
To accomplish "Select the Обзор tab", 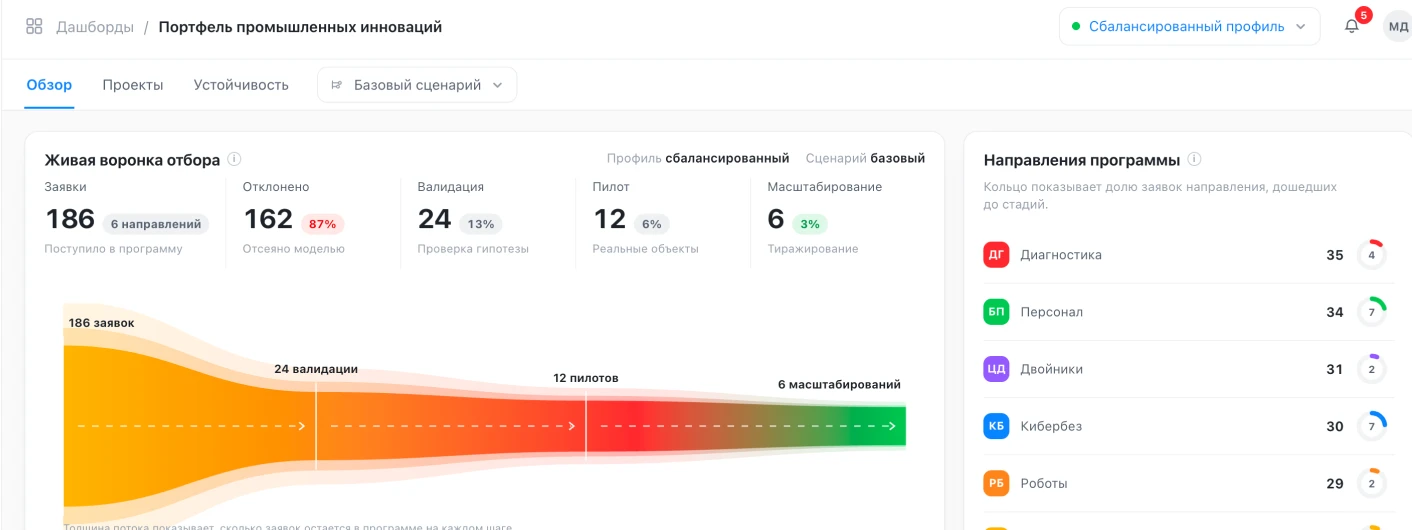I will 49,85.
